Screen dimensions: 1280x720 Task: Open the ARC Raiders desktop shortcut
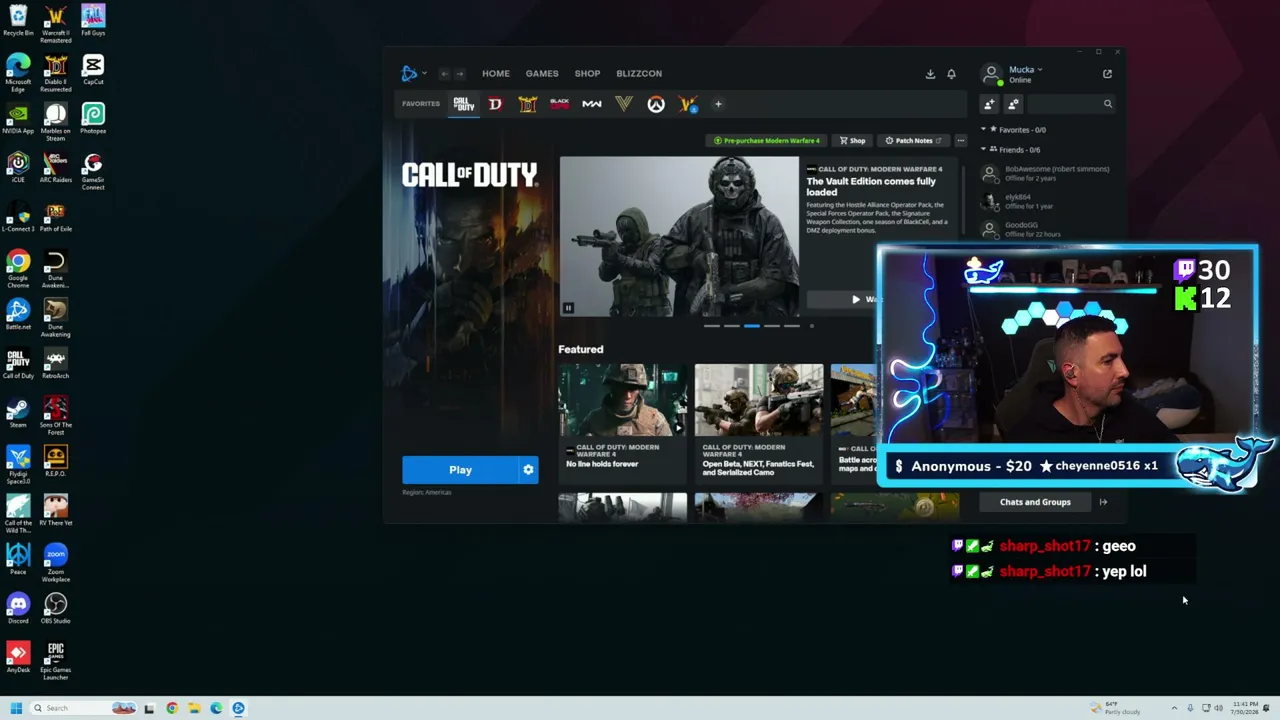pyautogui.click(x=56, y=168)
